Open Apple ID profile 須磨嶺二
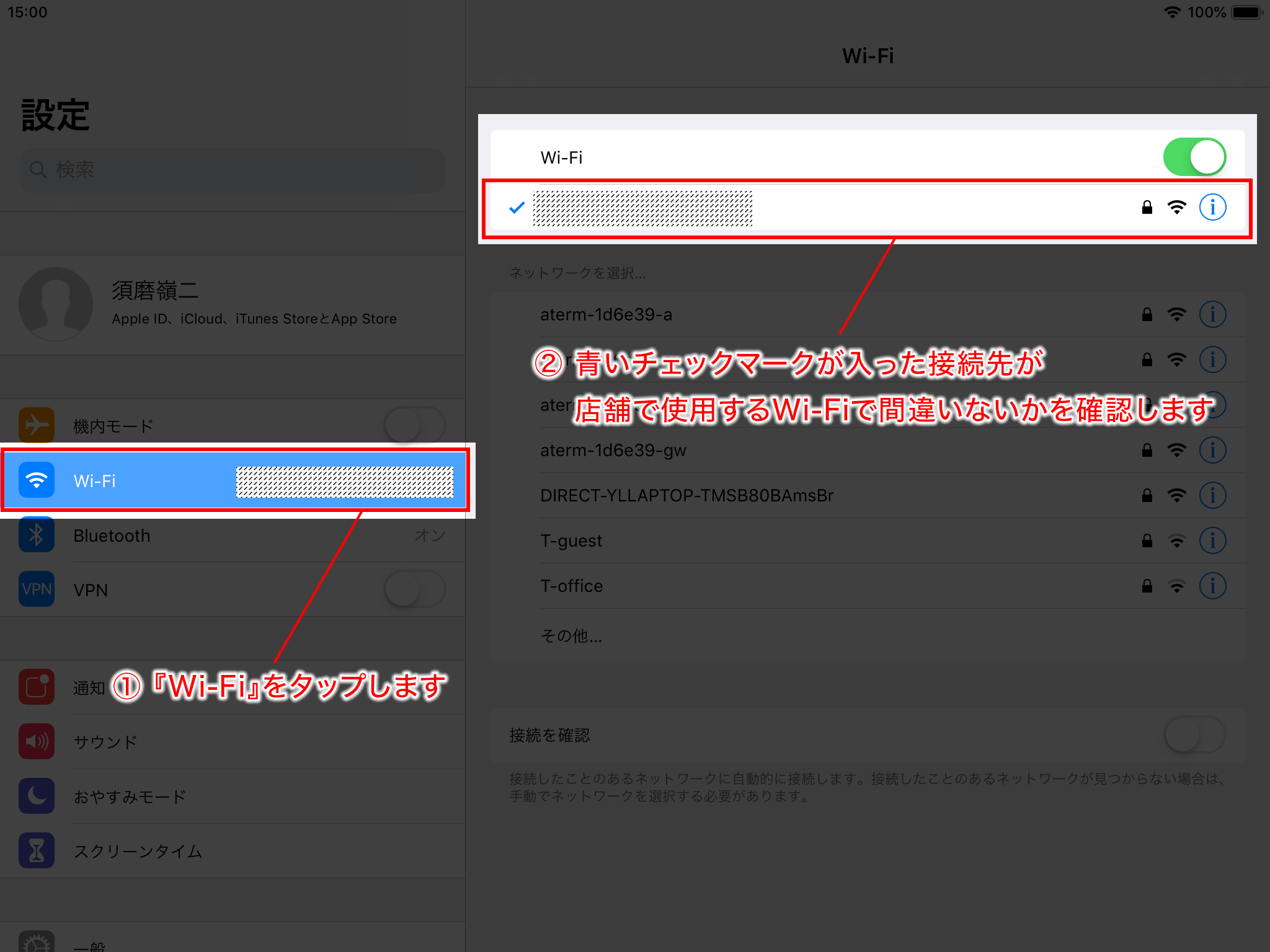Image resolution: width=1270 pixels, height=952 pixels. coord(233,304)
